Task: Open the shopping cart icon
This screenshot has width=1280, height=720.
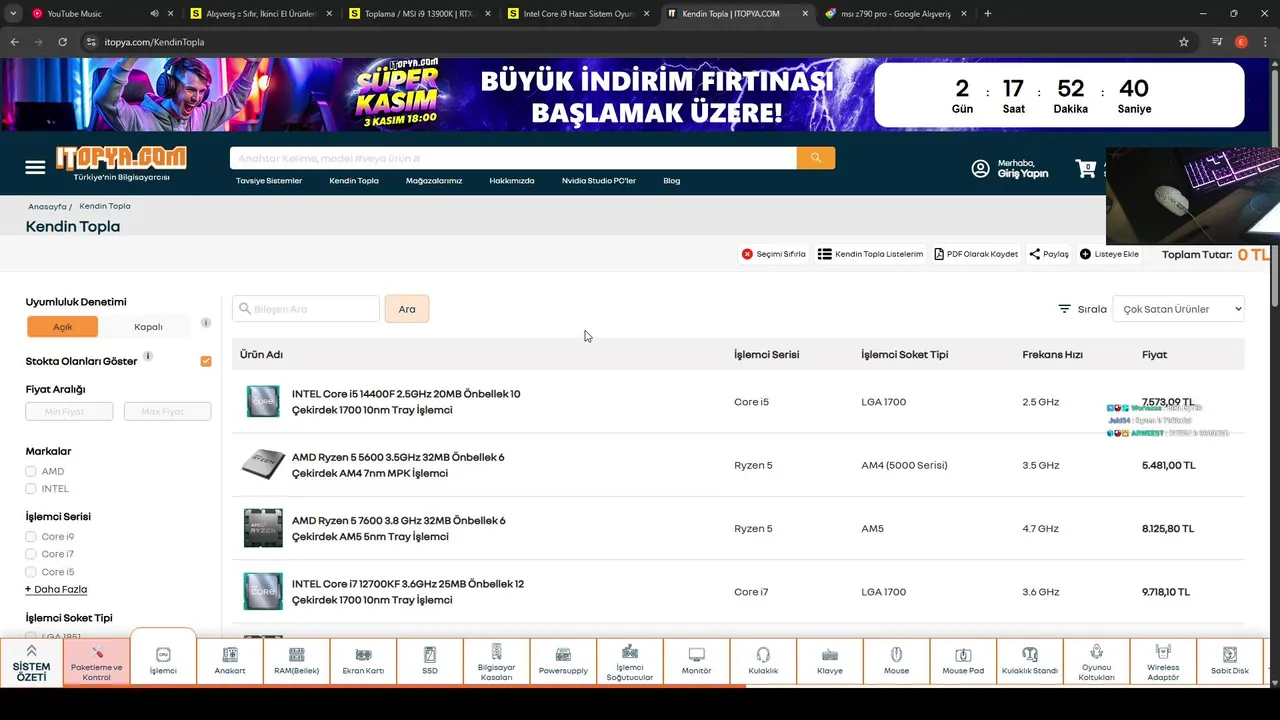Action: click(1086, 168)
